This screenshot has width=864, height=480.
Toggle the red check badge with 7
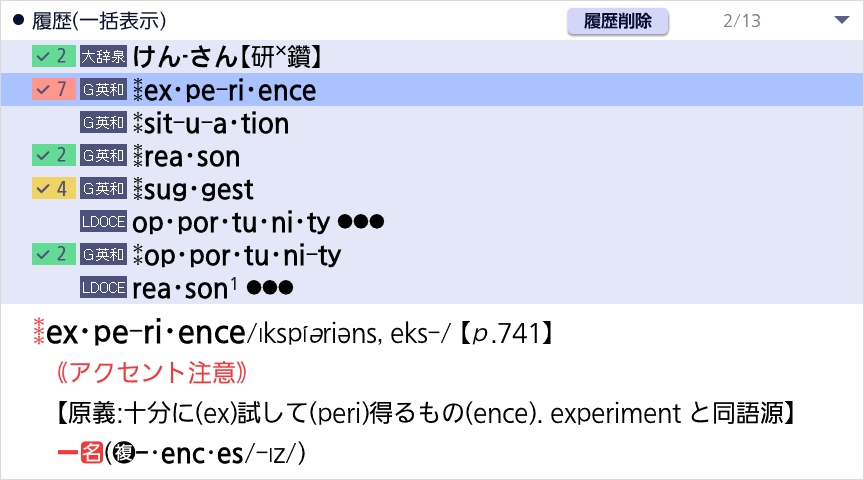point(53,90)
